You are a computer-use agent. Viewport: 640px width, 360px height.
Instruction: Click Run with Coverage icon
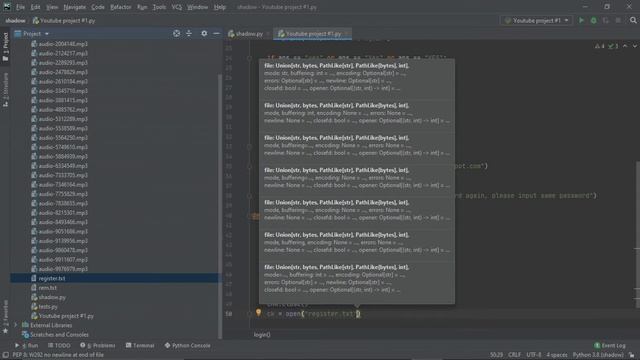pyautogui.click(x=606, y=20)
